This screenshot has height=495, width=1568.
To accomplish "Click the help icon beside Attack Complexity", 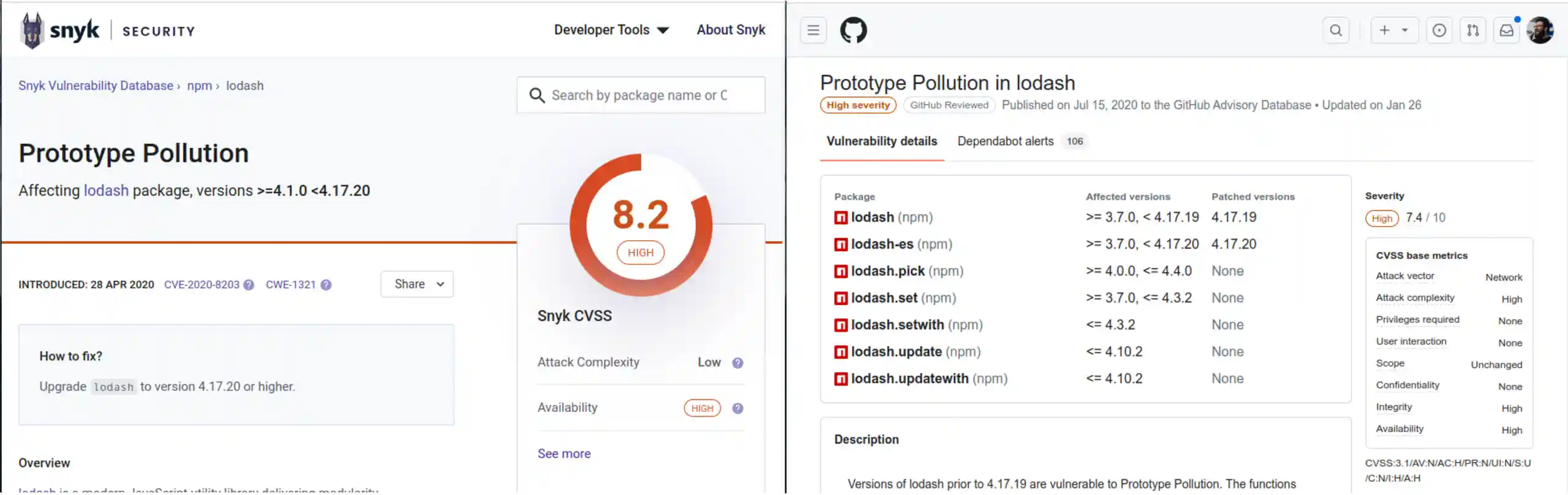I will (737, 363).
